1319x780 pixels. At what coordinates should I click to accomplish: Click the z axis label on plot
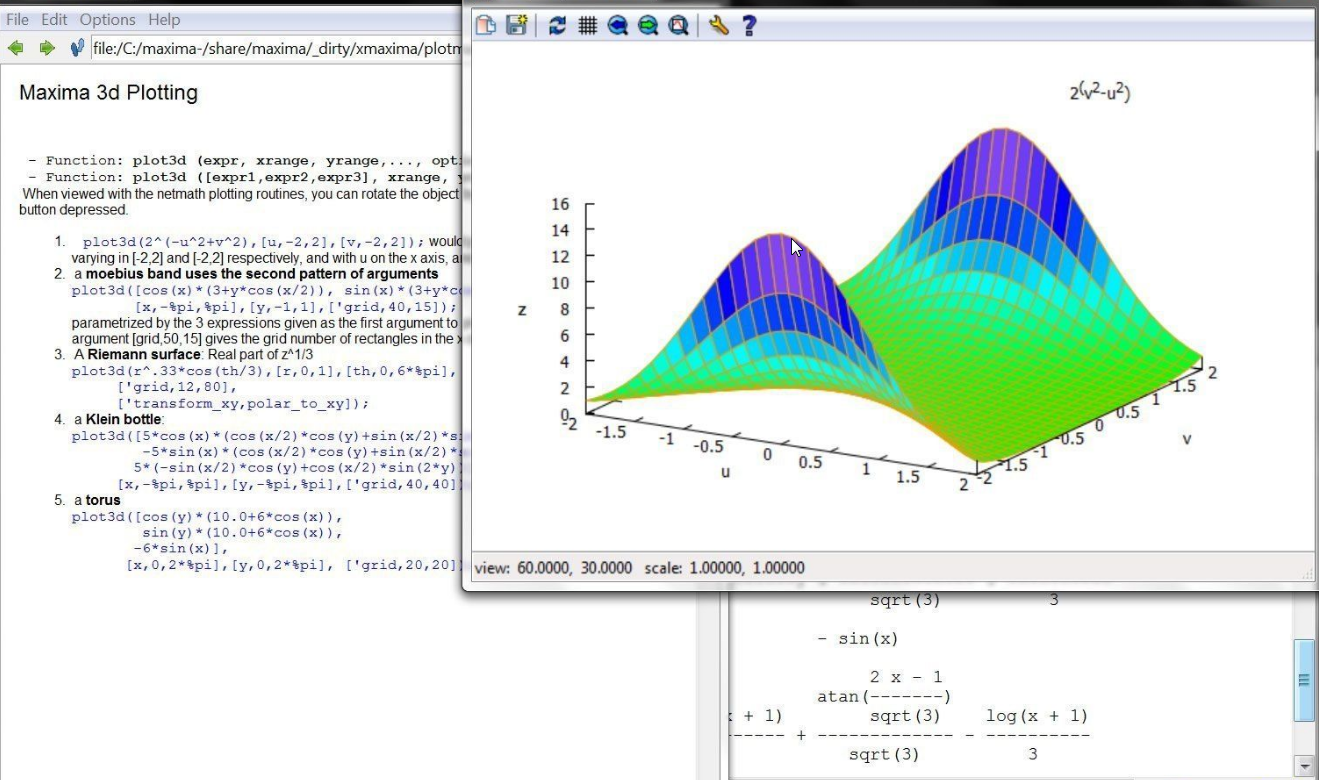(521, 310)
